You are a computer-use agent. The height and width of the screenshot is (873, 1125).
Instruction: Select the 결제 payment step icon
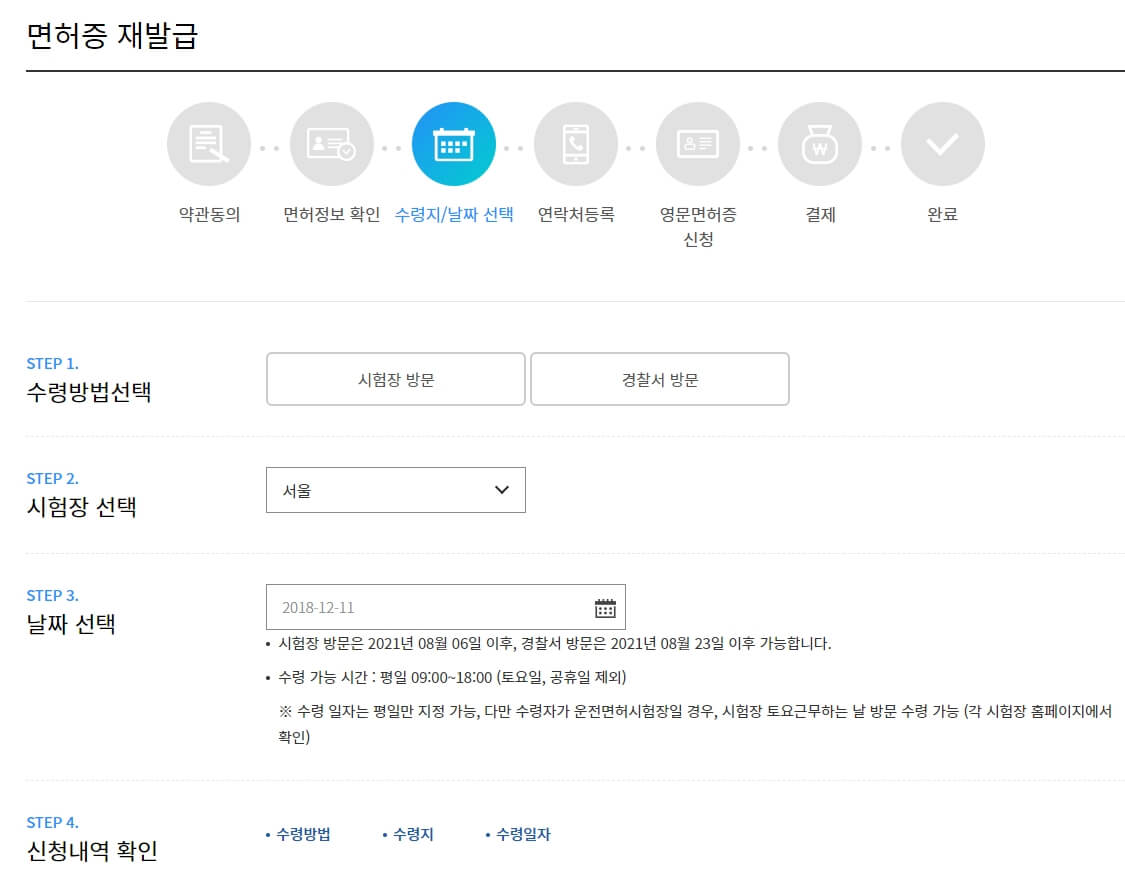tap(820, 143)
